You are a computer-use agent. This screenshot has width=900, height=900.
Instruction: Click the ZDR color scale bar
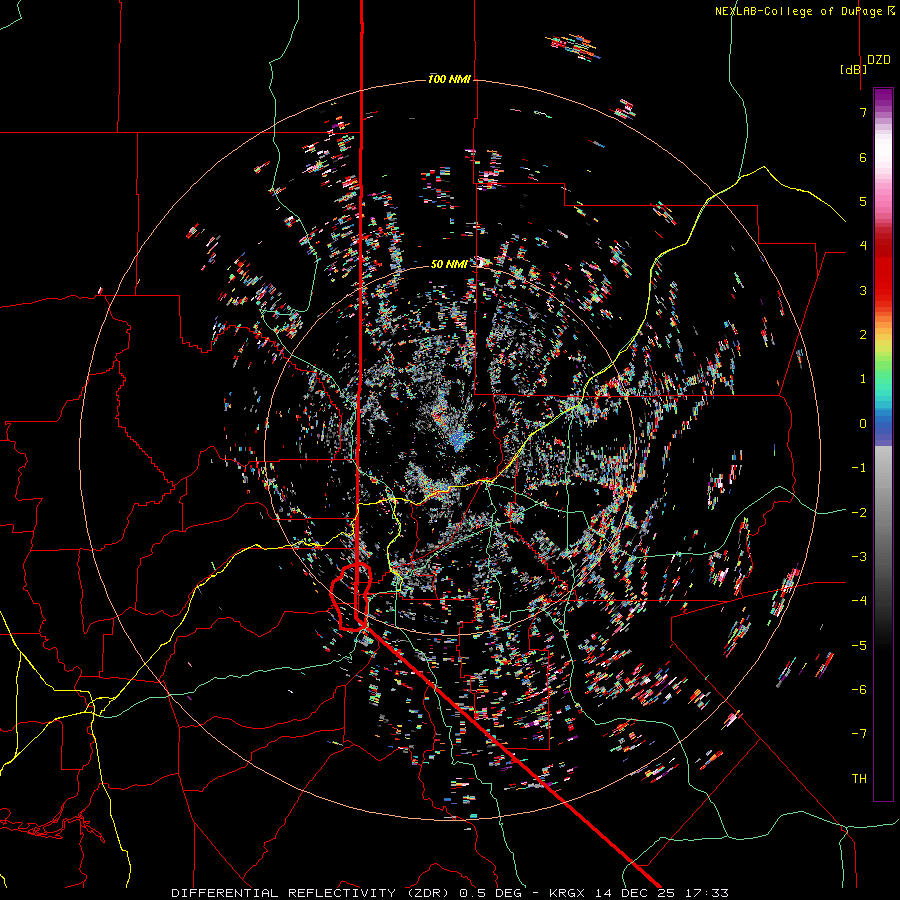pyautogui.click(x=883, y=444)
